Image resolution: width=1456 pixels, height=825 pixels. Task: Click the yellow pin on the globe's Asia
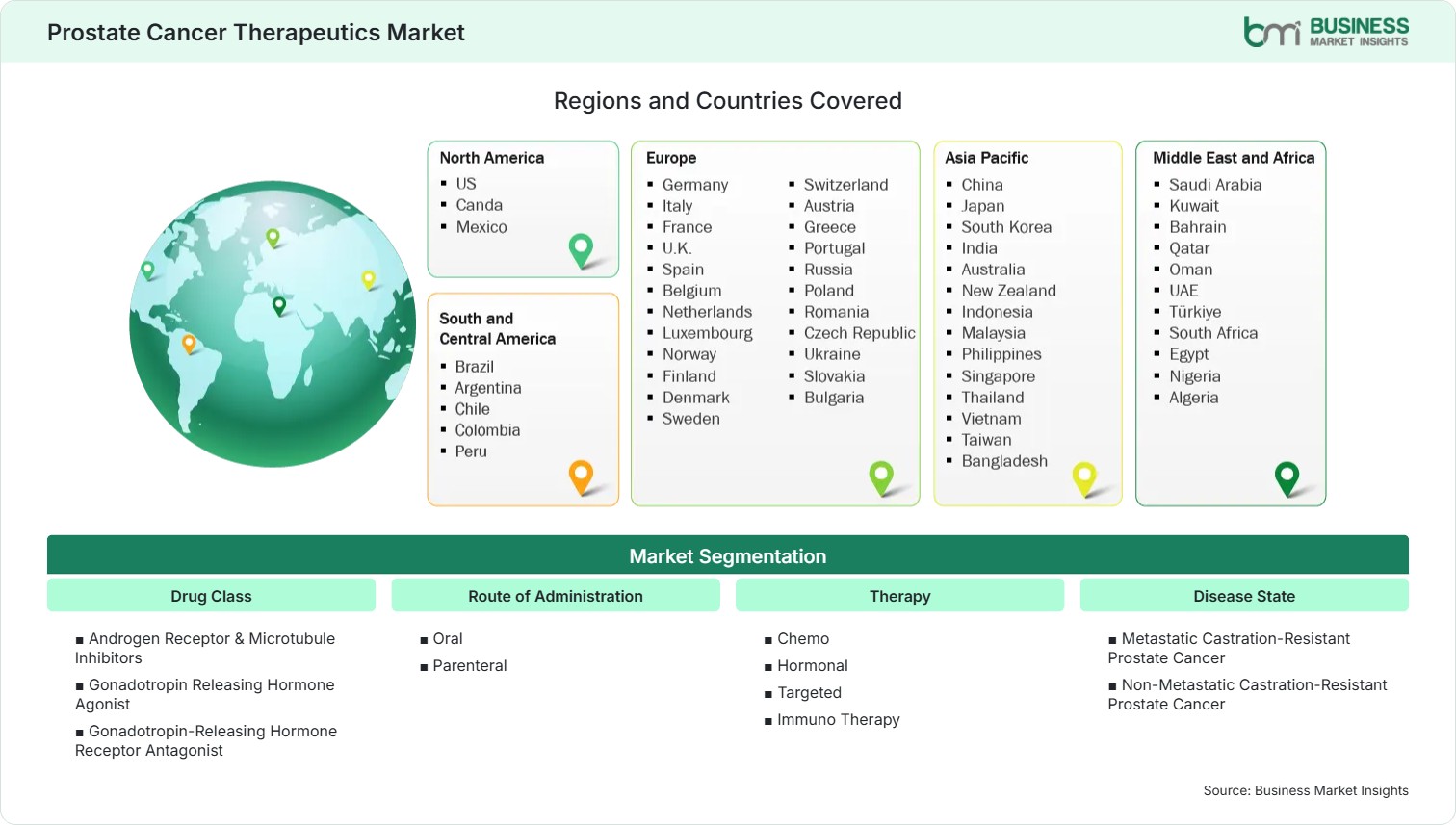coord(368,280)
